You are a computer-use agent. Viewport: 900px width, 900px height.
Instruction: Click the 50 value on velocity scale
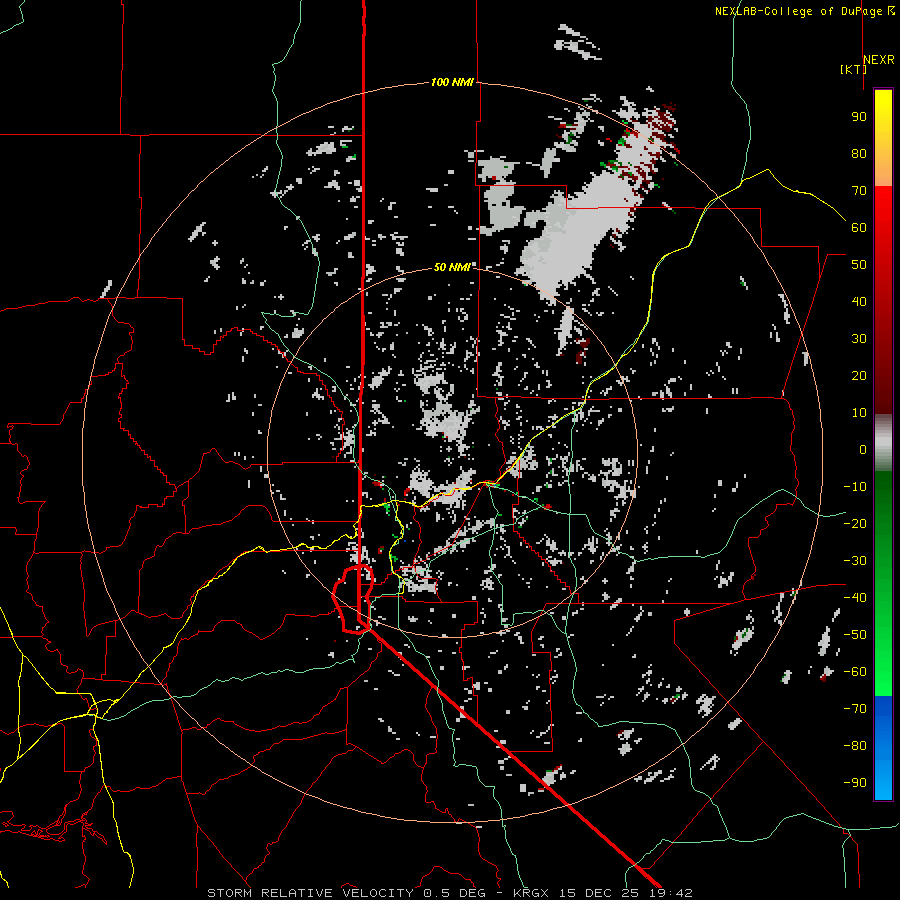(859, 265)
